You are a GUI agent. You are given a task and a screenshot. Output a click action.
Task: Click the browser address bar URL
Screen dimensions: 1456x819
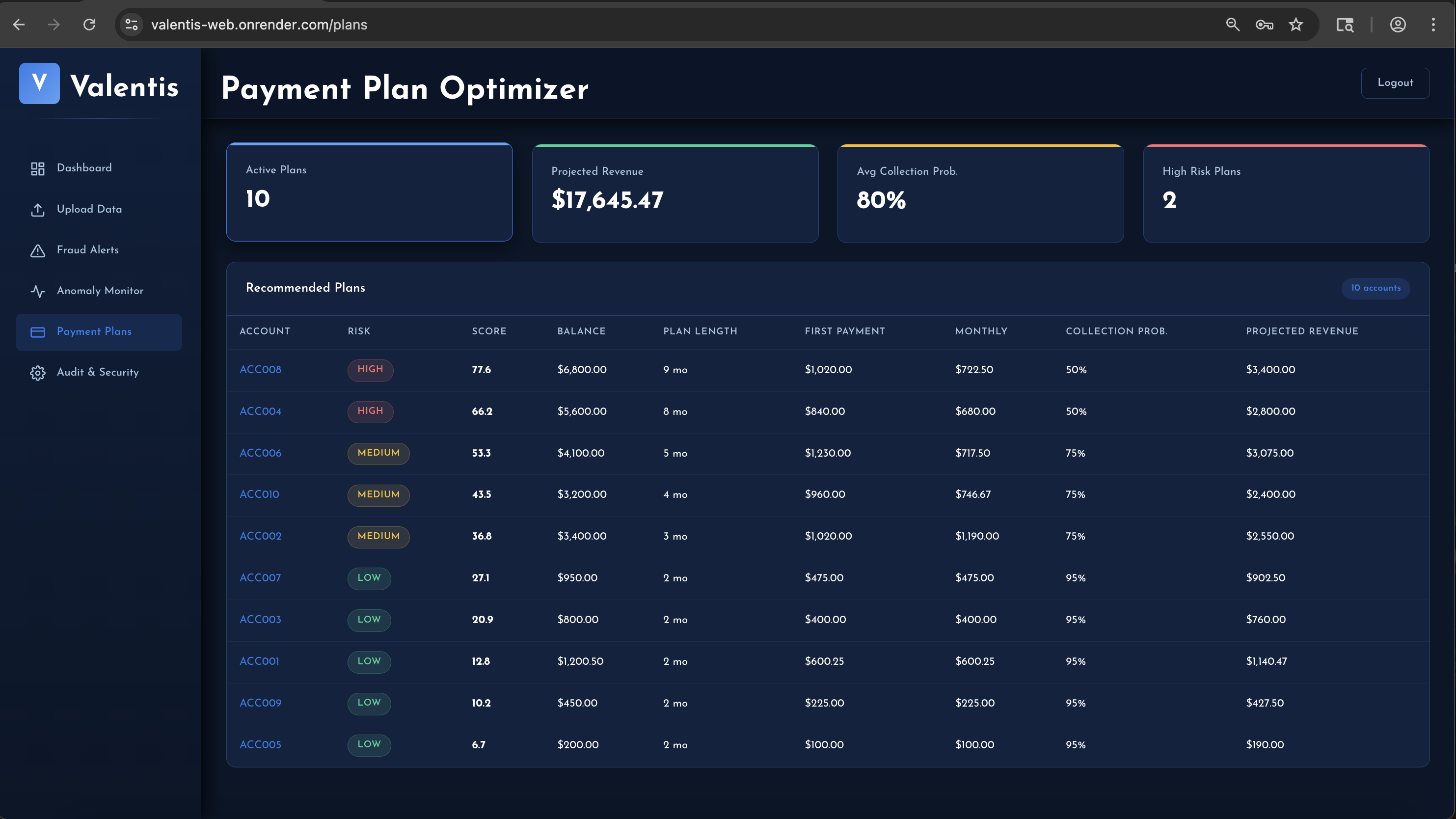(259, 25)
